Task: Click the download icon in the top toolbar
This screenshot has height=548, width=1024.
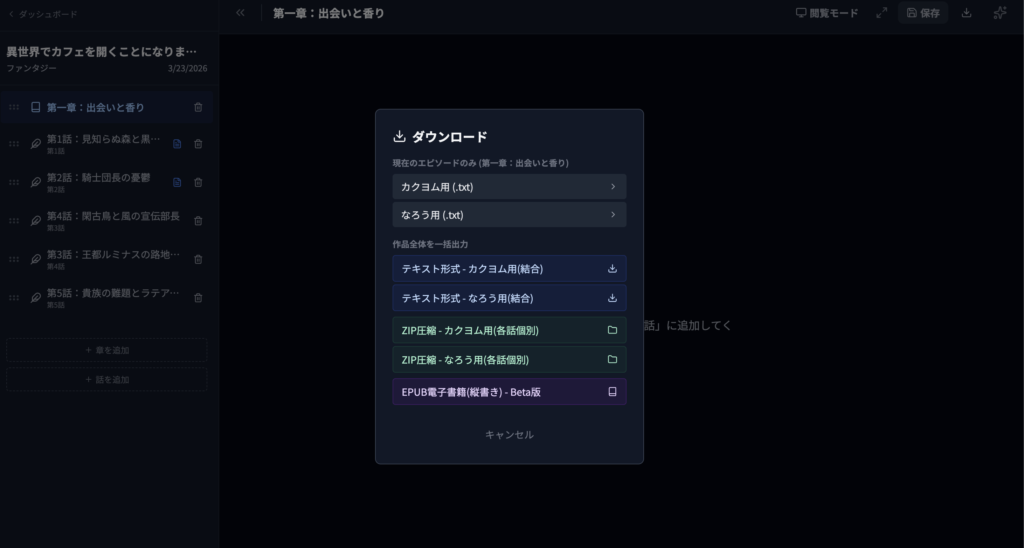Action: pyautogui.click(x=966, y=13)
